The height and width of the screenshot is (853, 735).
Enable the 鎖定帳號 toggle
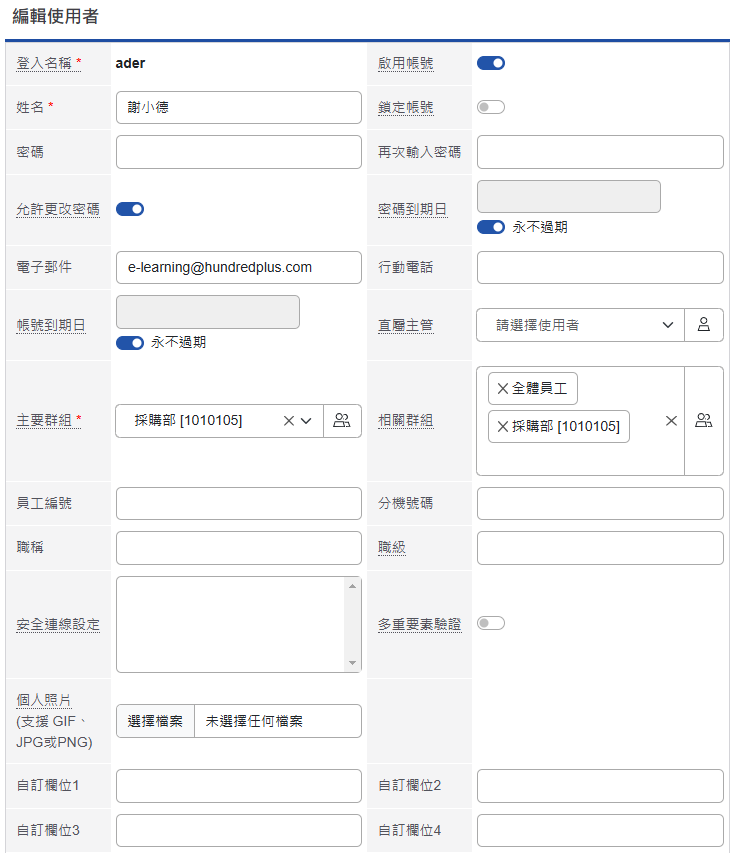click(x=490, y=107)
